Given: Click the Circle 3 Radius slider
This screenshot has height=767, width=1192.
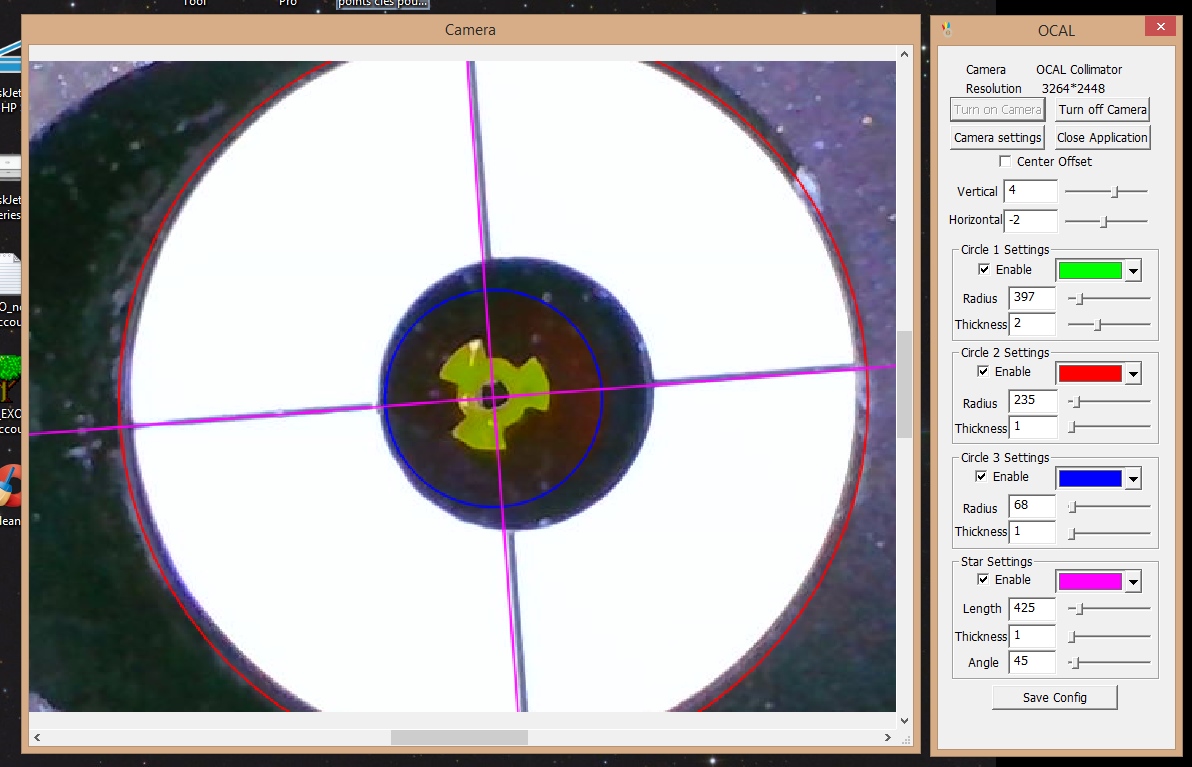Looking at the screenshot, I should tap(1109, 506).
